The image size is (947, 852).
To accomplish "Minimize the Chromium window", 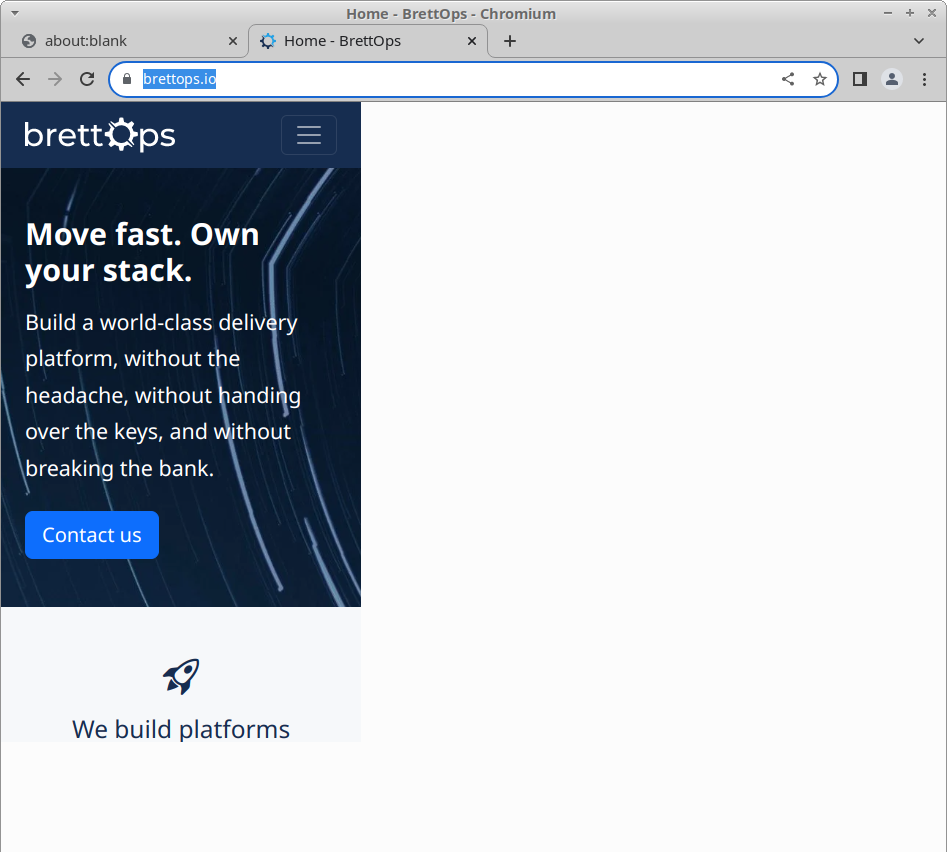I will [888, 13].
